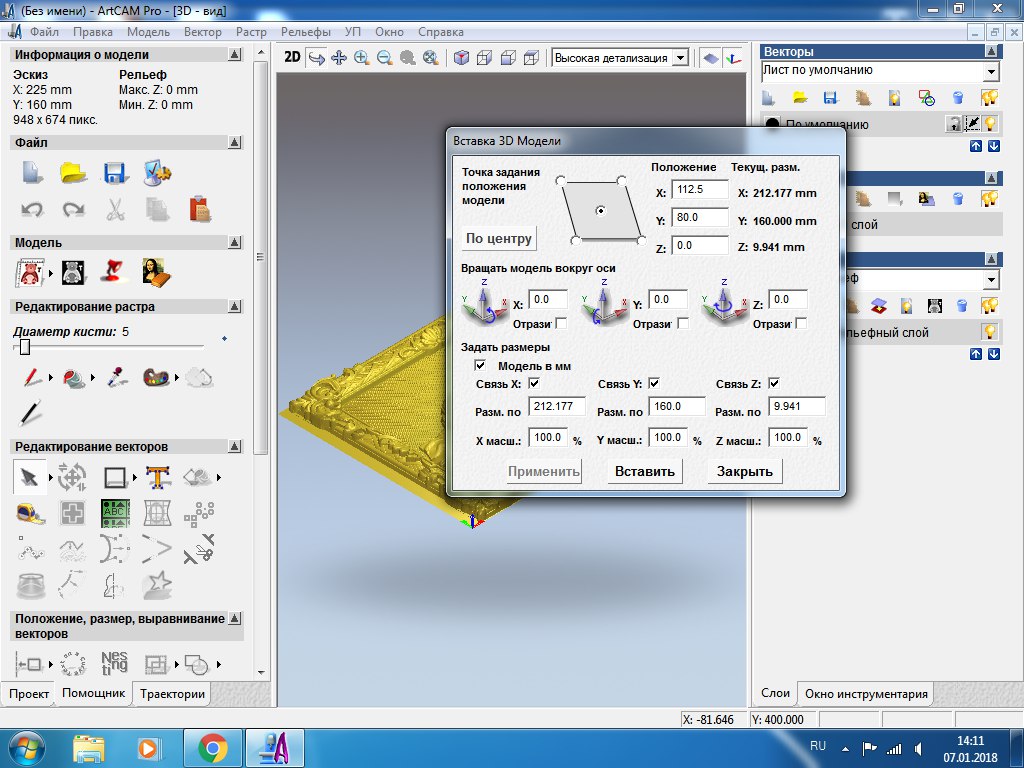This screenshot has width=1024, height=768.
Task: Click the pan four-arrow icon in 3D toolbar
Action: (x=339, y=58)
